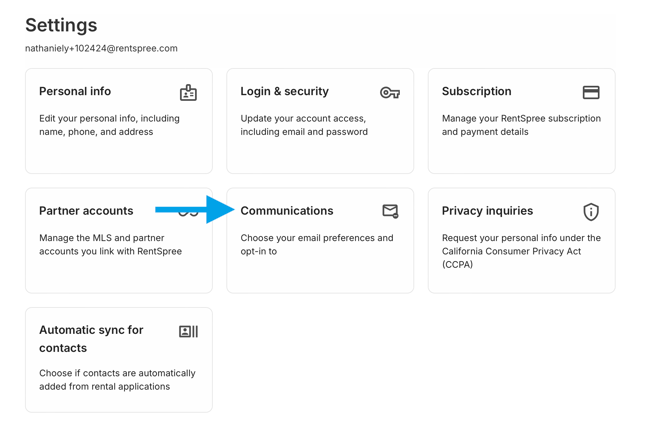670x434 pixels.
Task: Select the Subscription card title
Action: [x=476, y=91]
